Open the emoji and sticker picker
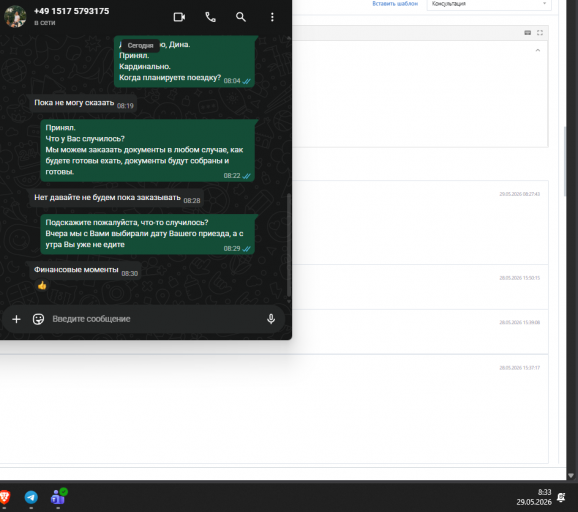The width and height of the screenshot is (578, 512). (38, 319)
